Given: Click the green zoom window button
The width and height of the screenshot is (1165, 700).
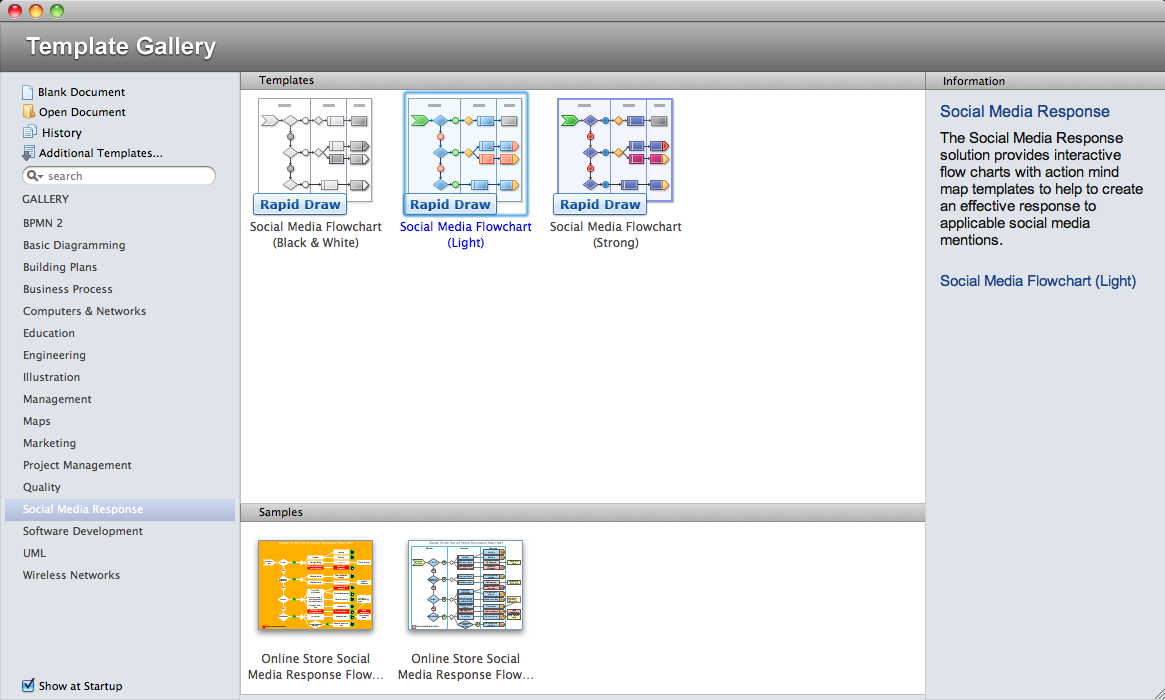Looking at the screenshot, I should coord(57,10).
